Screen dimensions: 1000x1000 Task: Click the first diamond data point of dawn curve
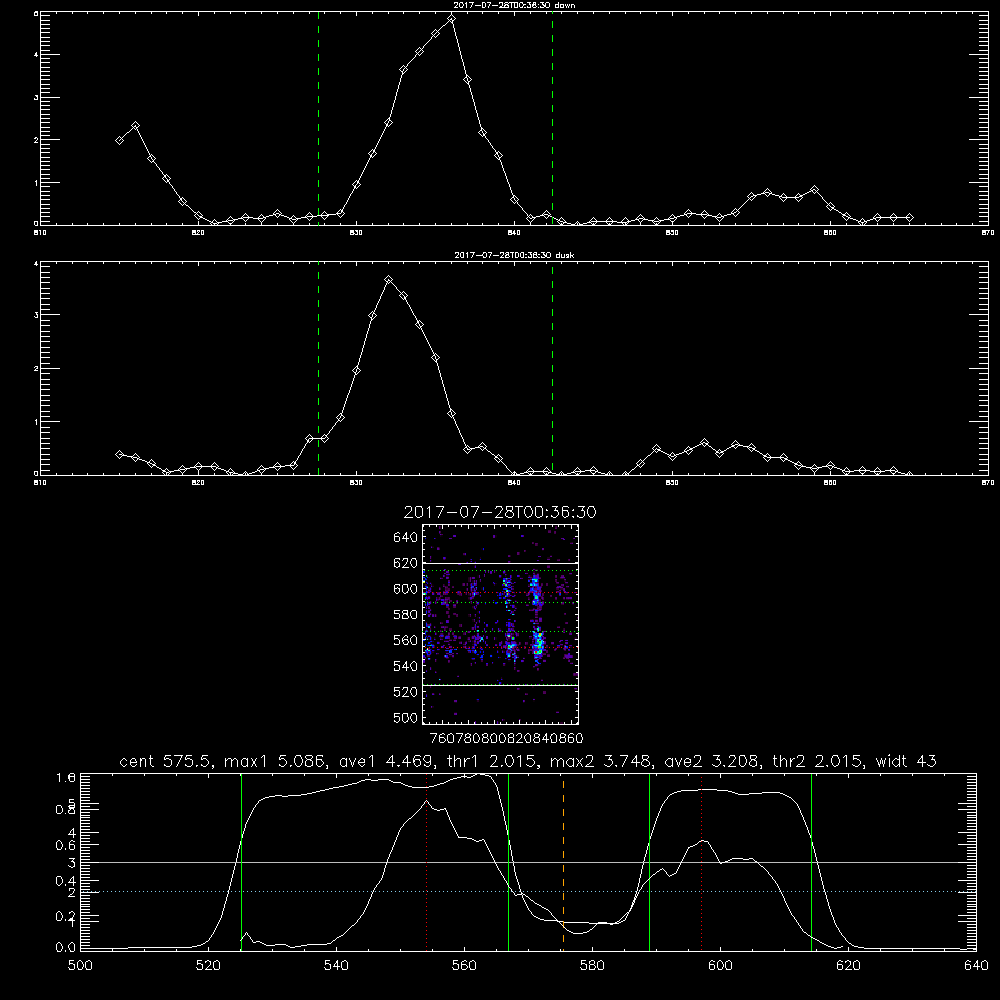(119, 140)
